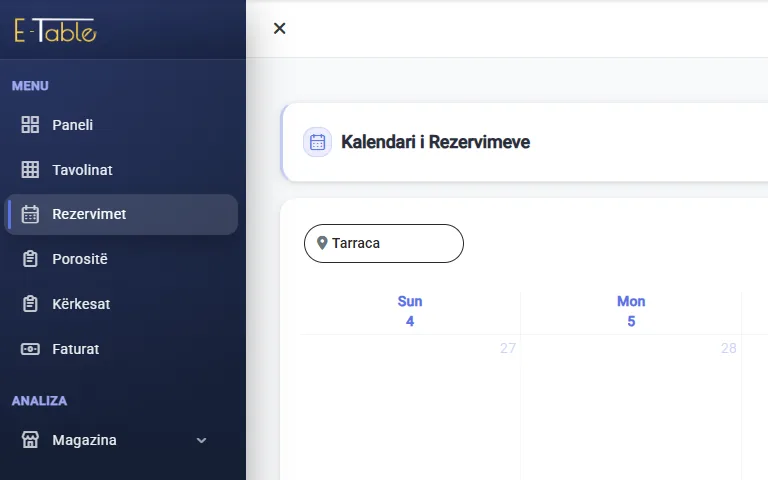The image size is (768, 480).
Task: Click the Magazina label in the sidebar
Action: coord(84,440)
